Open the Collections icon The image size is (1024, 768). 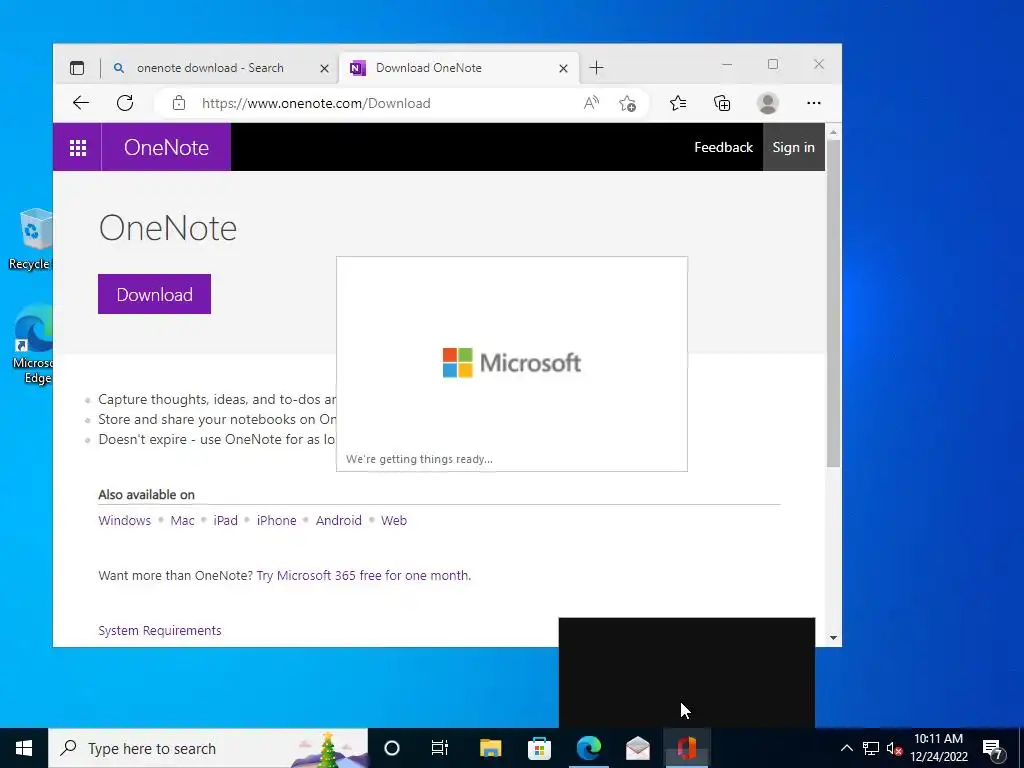click(722, 103)
